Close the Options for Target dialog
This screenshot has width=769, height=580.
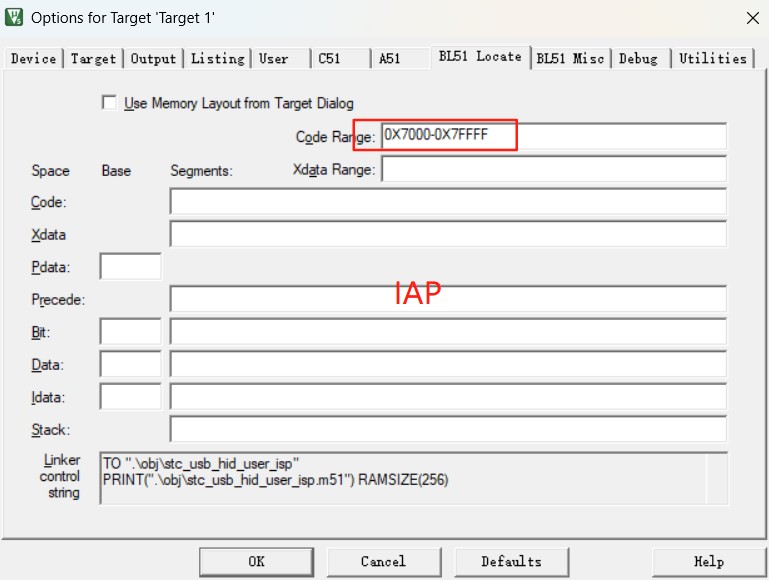[x=752, y=18]
